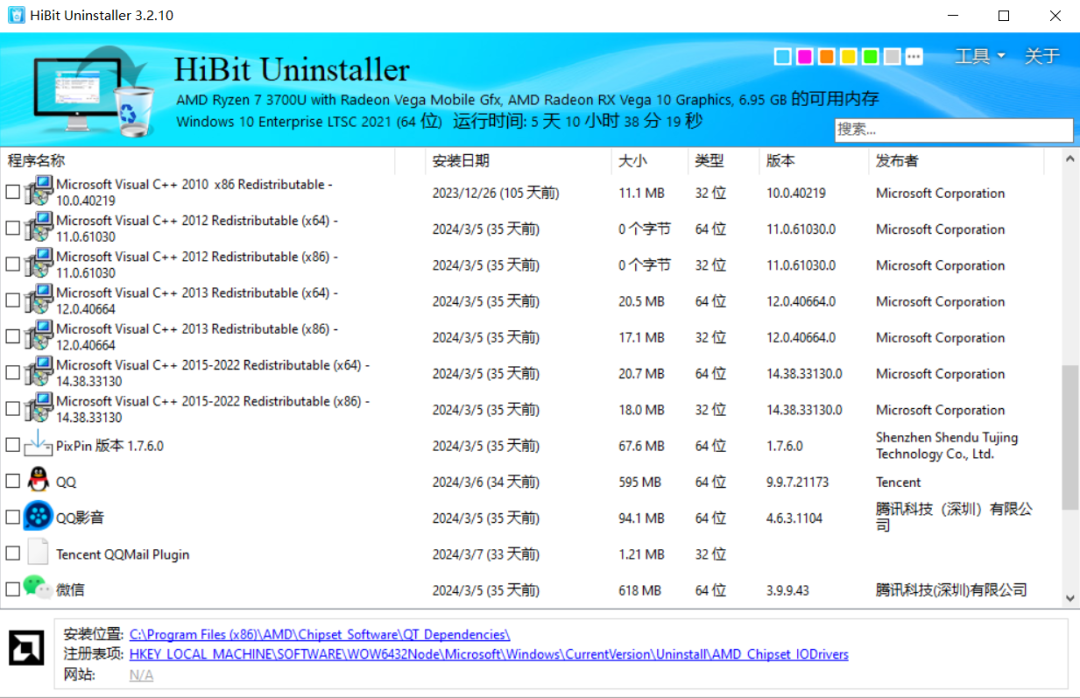
Task: Select the QQ application icon
Action: point(36,481)
